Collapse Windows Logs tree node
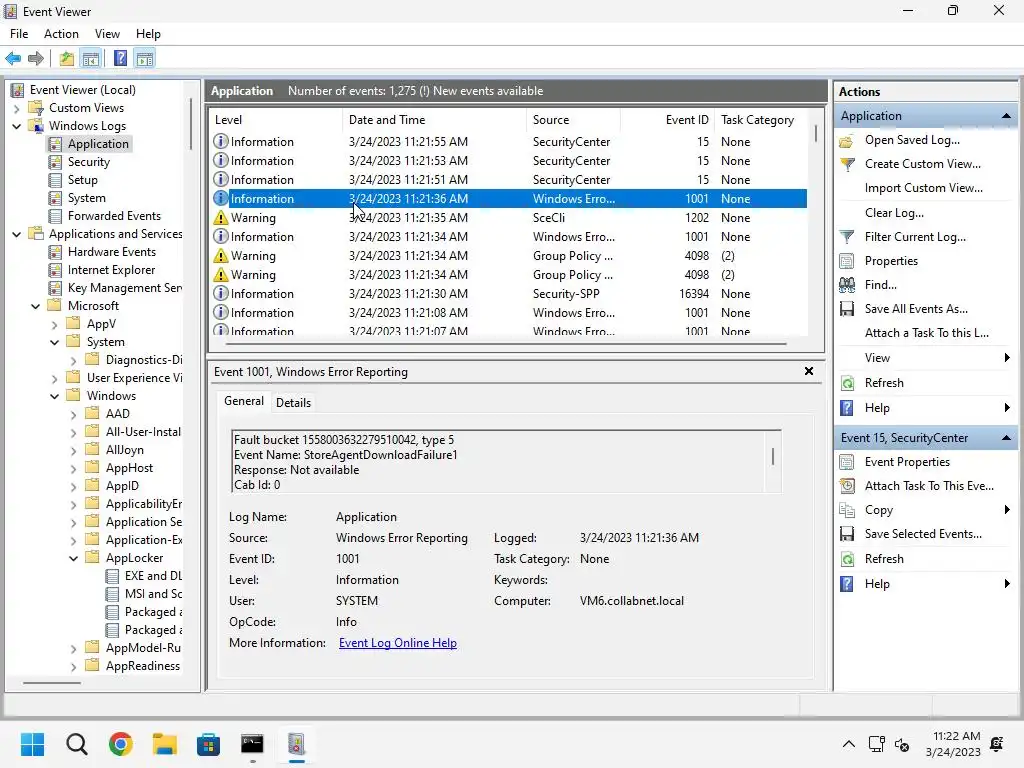This screenshot has width=1024, height=768. point(17,126)
